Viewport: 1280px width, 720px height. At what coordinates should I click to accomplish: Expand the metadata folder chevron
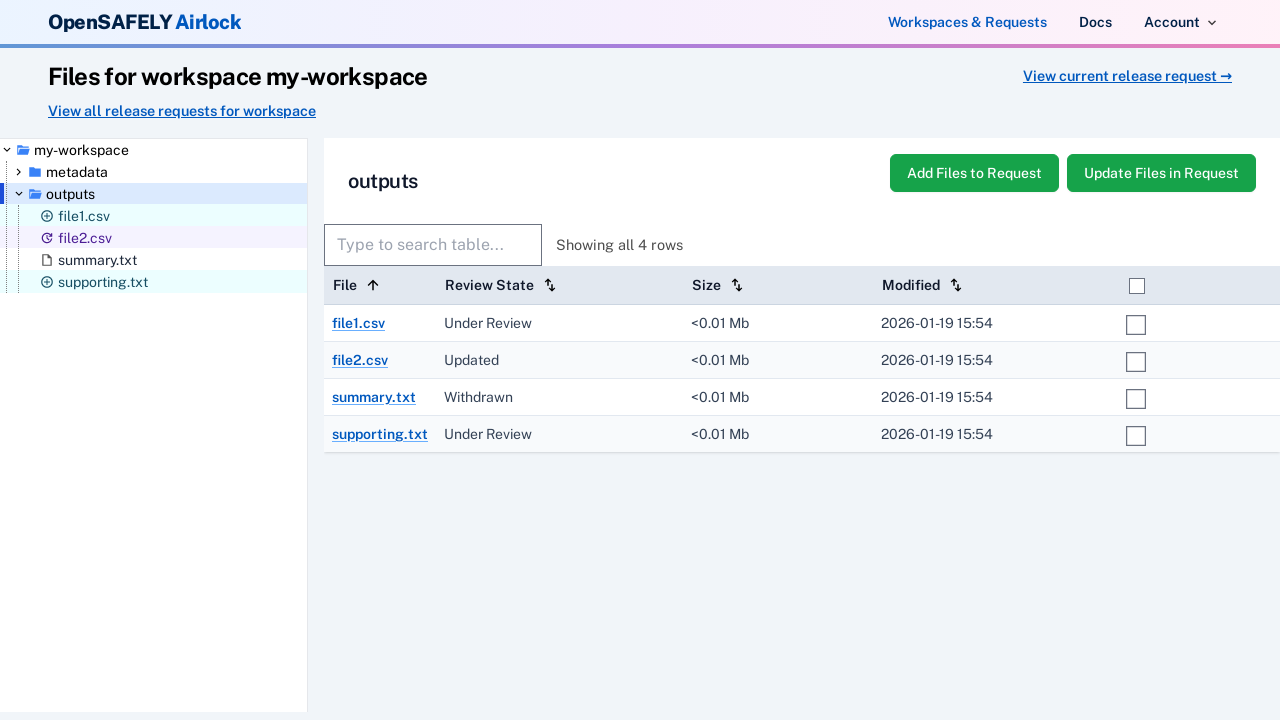point(19,172)
